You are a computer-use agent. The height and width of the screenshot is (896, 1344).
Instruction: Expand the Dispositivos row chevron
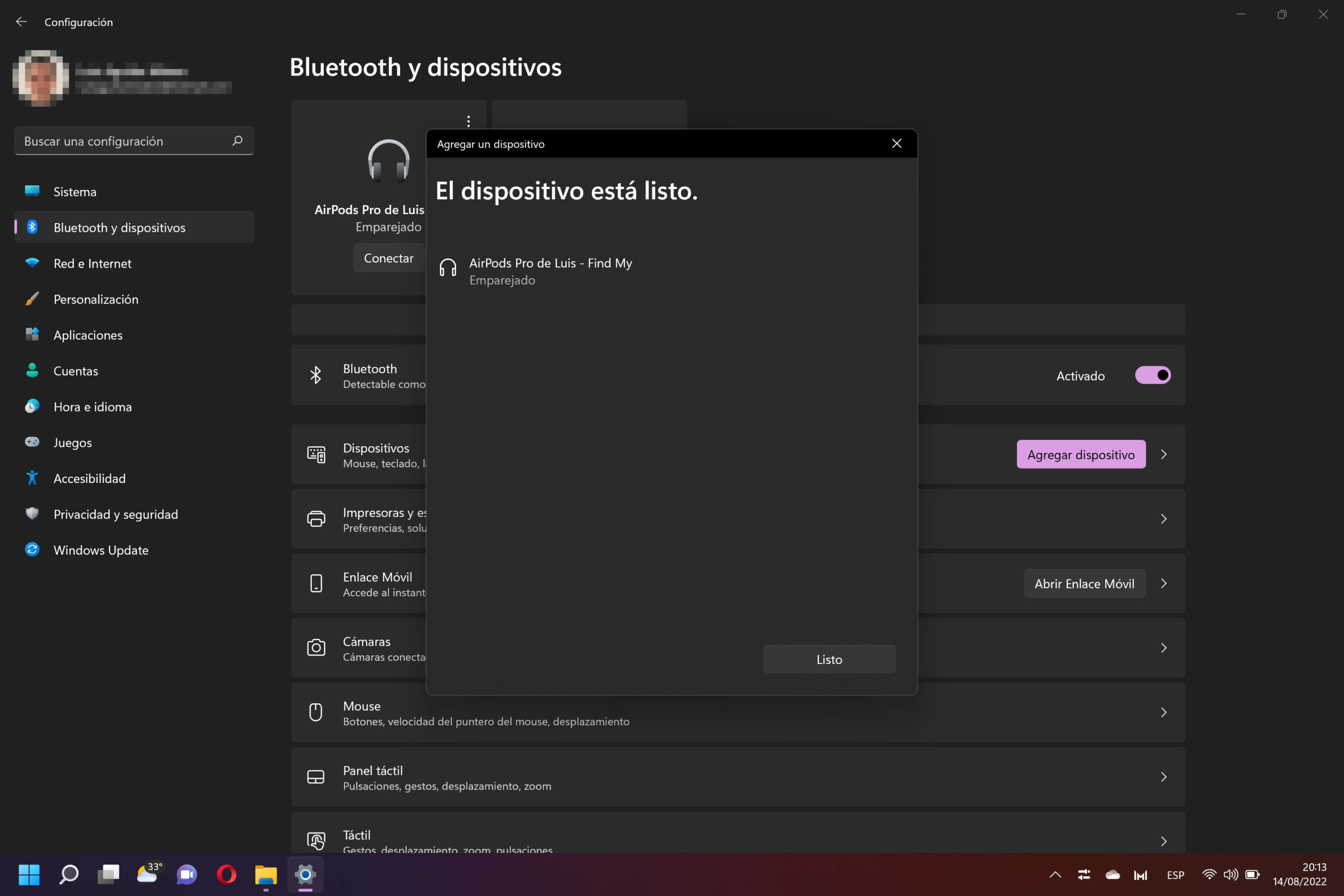pyautogui.click(x=1163, y=454)
